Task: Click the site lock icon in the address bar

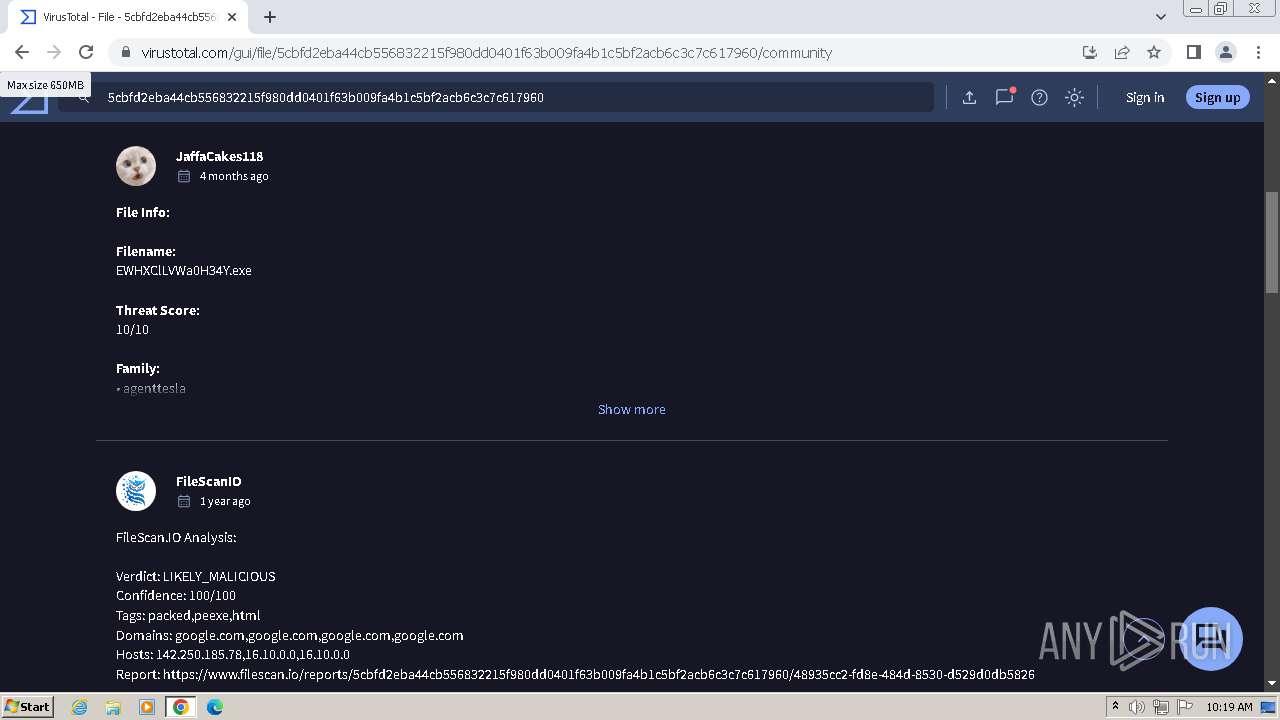Action: (x=125, y=53)
